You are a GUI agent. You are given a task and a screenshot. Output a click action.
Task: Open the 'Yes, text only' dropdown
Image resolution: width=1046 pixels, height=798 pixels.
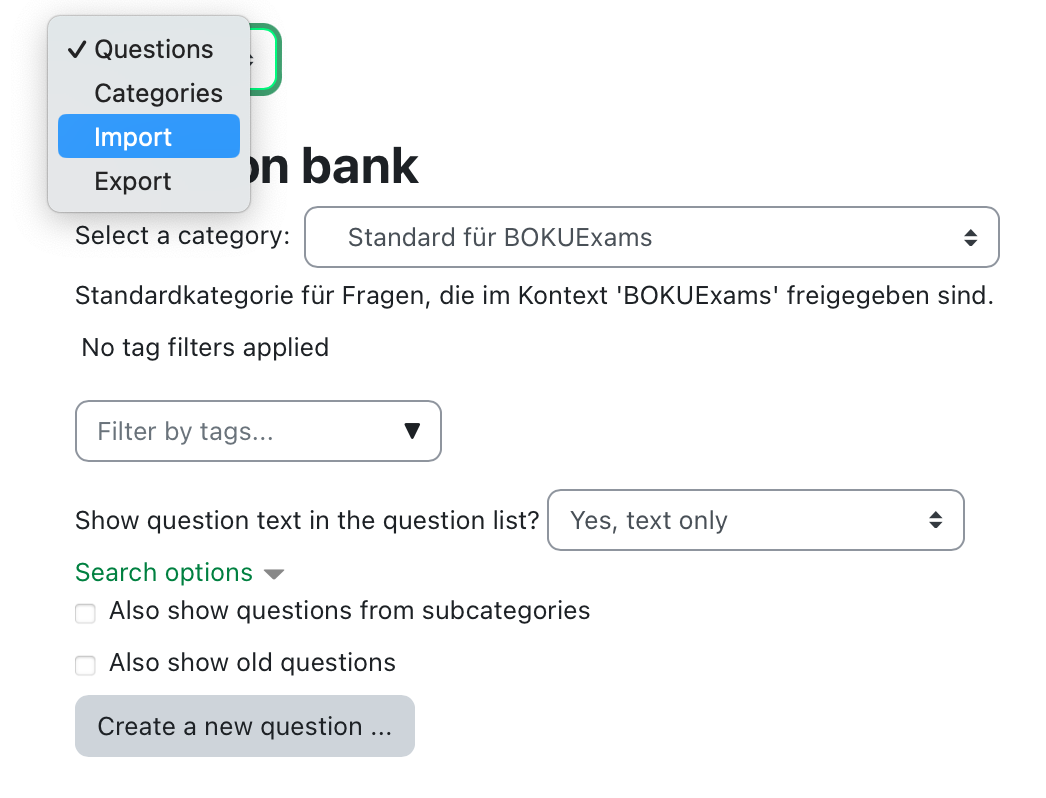pyautogui.click(x=755, y=520)
